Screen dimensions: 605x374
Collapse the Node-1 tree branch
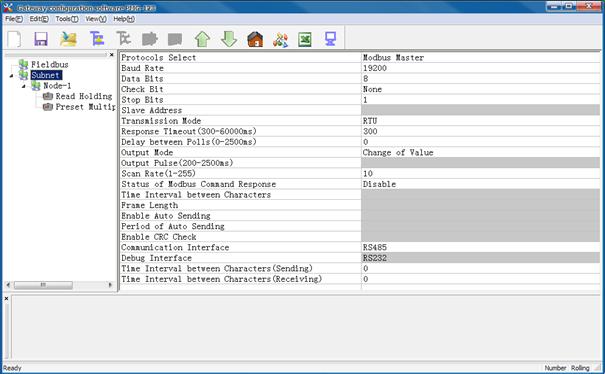click(x=24, y=86)
